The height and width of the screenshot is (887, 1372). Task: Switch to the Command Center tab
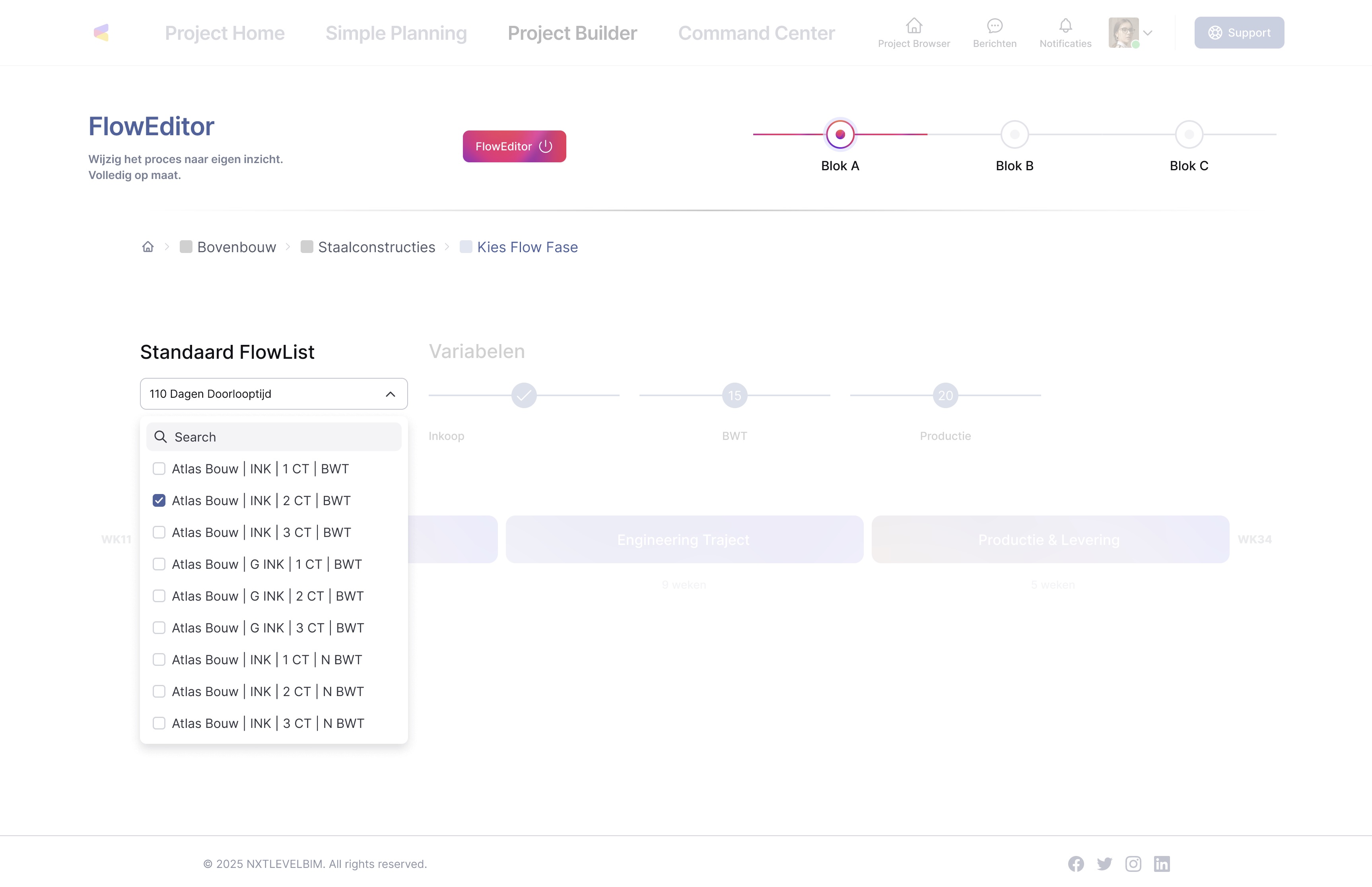(x=756, y=33)
